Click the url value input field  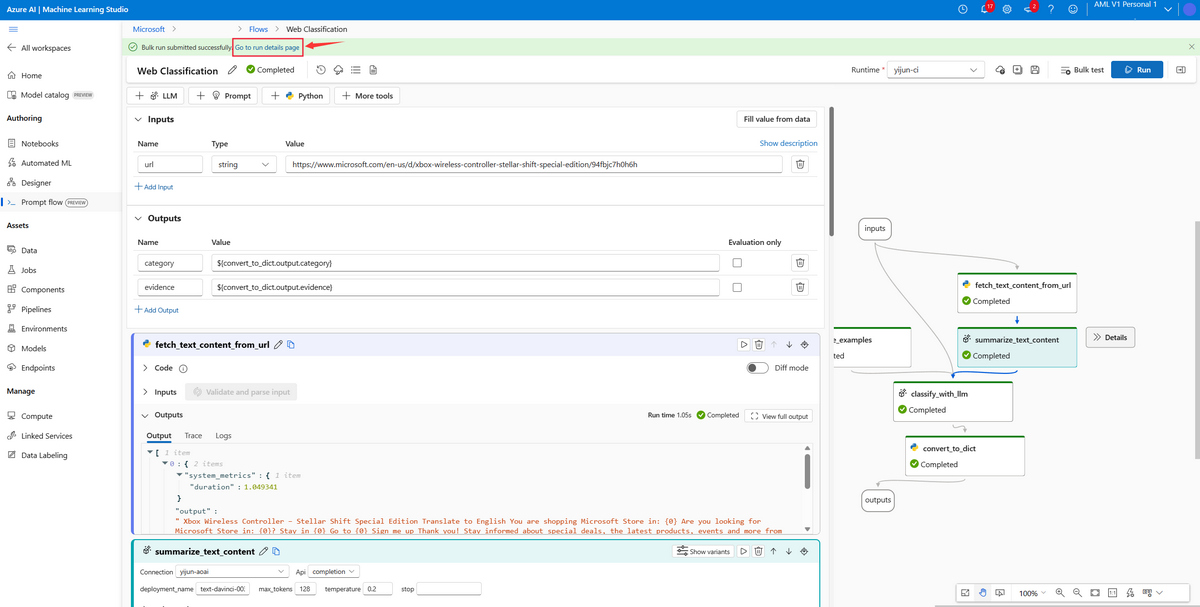(534, 164)
